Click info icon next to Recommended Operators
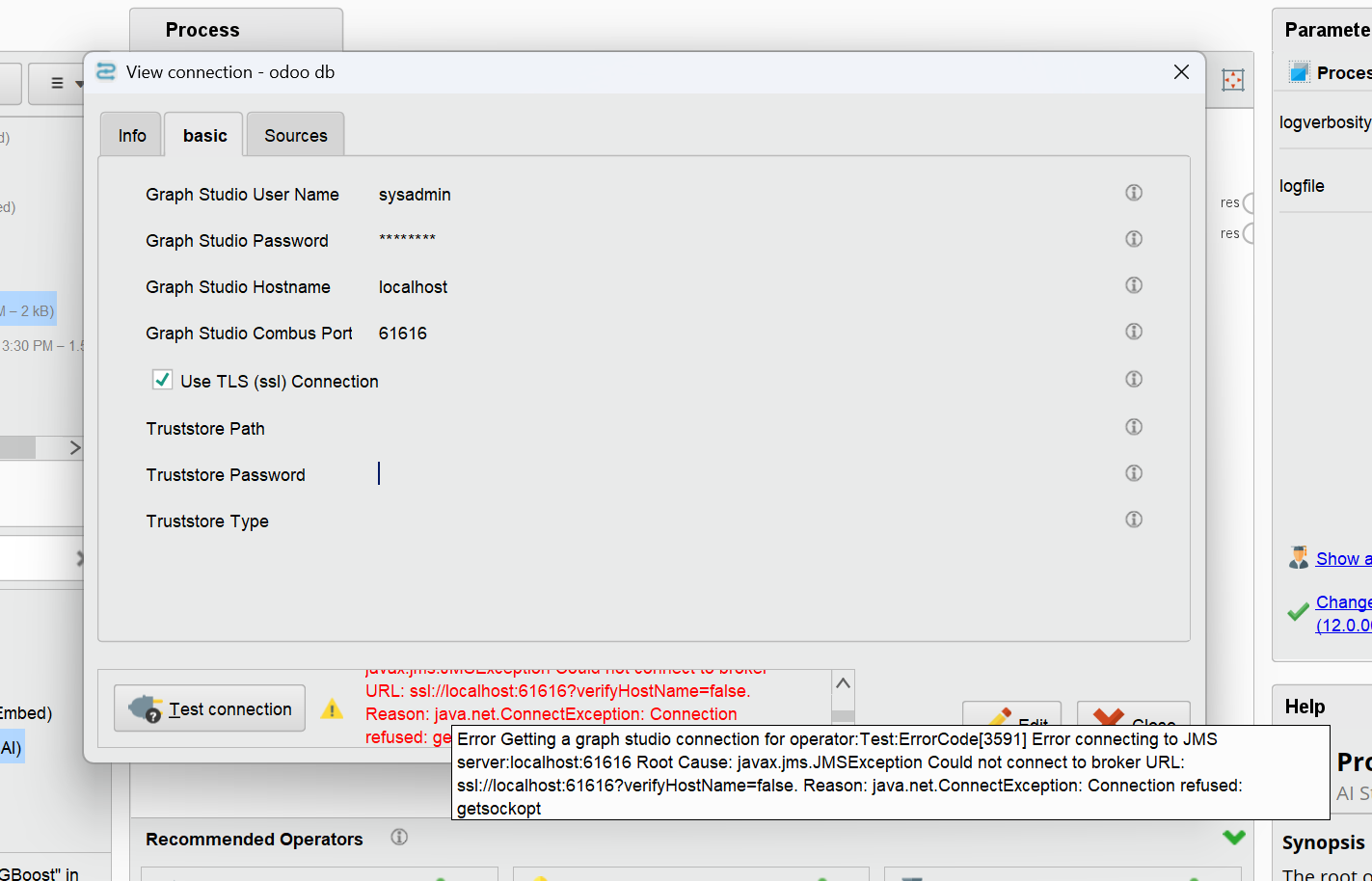Screen dimensions: 1372x881 click(x=399, y=838)
